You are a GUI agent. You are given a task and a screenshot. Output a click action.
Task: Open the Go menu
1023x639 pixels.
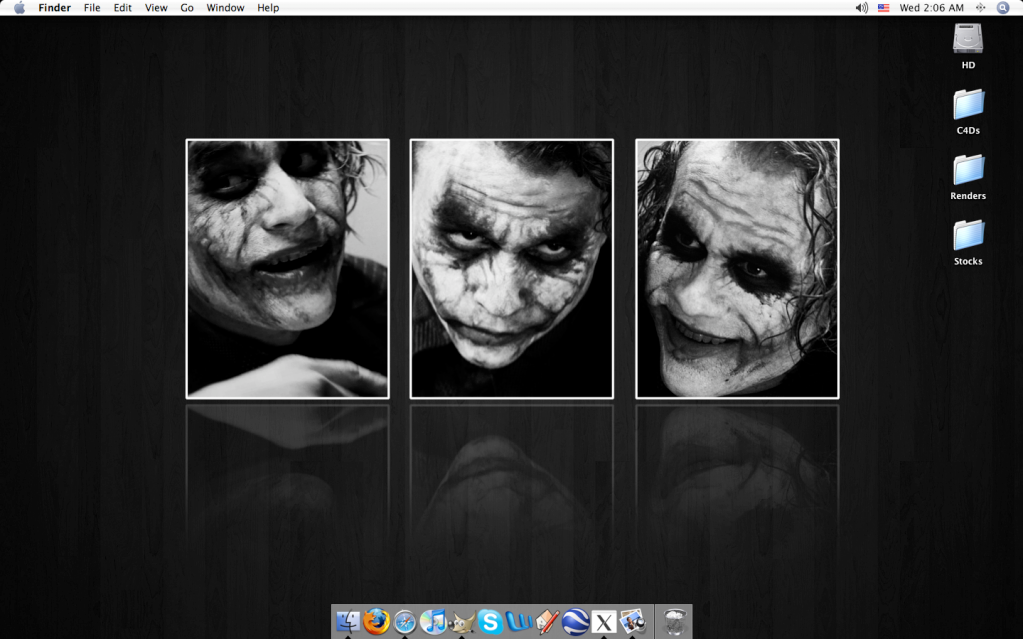(187, 8)
